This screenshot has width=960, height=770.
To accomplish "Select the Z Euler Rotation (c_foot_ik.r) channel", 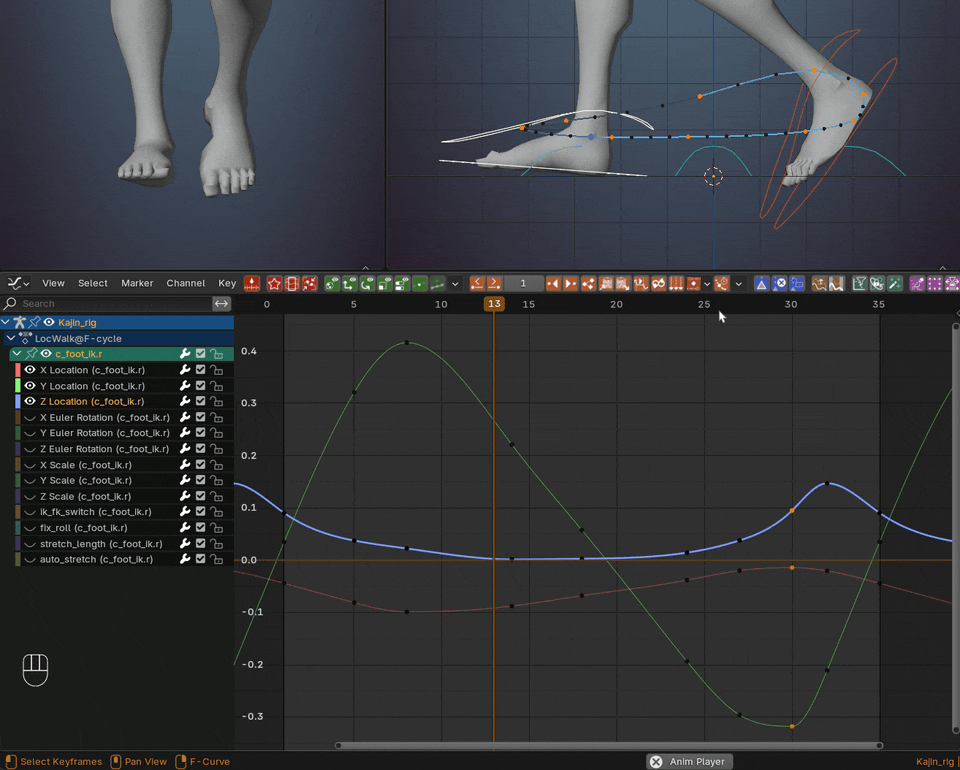I will coord(105,449).
